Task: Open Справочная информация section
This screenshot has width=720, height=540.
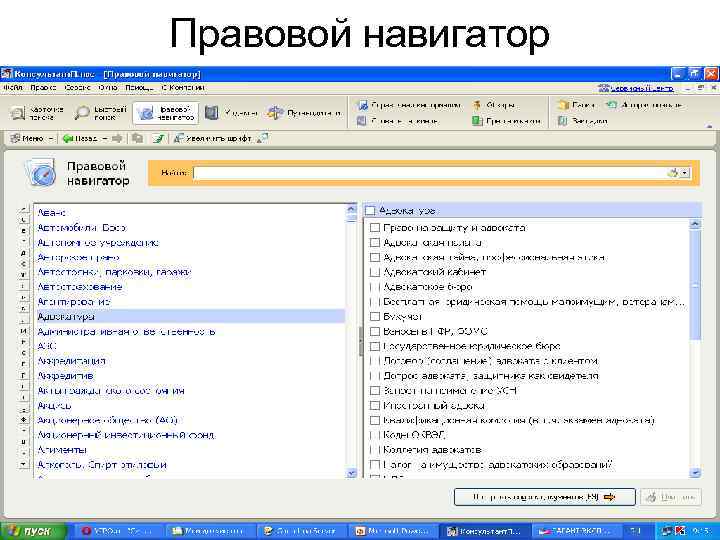Action: click(x=409, y=105)
